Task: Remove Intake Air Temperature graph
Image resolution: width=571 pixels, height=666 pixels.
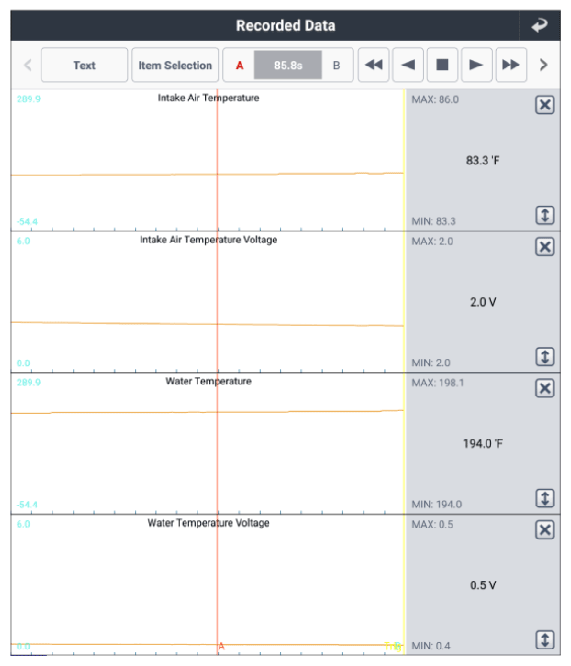Action: pyautogui.click(x=545, y=105)
